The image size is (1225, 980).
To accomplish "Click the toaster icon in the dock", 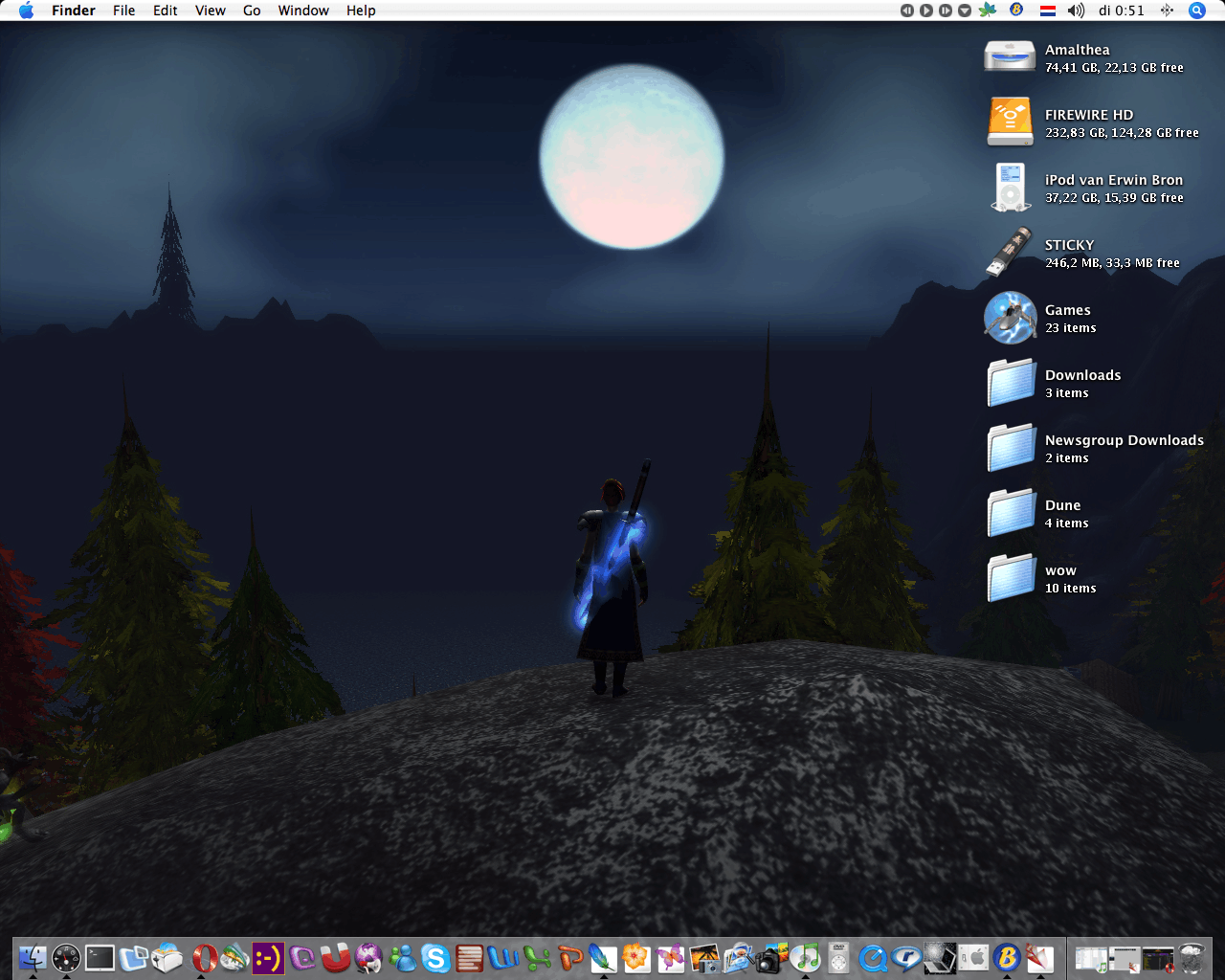I will pyautogui.click(x=167, y=957).
